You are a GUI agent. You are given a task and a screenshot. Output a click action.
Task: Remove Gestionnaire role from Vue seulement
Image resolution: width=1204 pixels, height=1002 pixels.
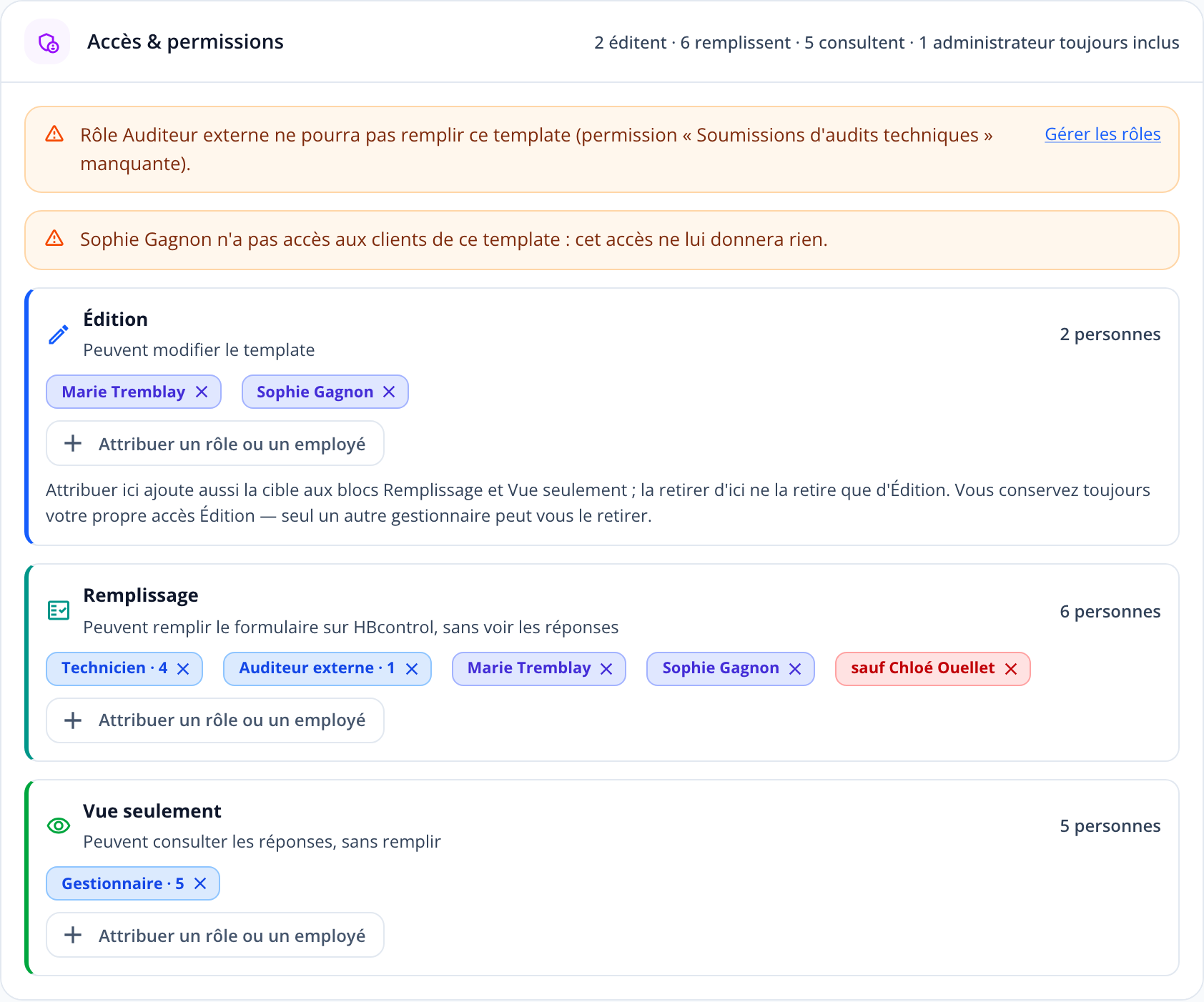pyautogui.click(x=200, y=883)
